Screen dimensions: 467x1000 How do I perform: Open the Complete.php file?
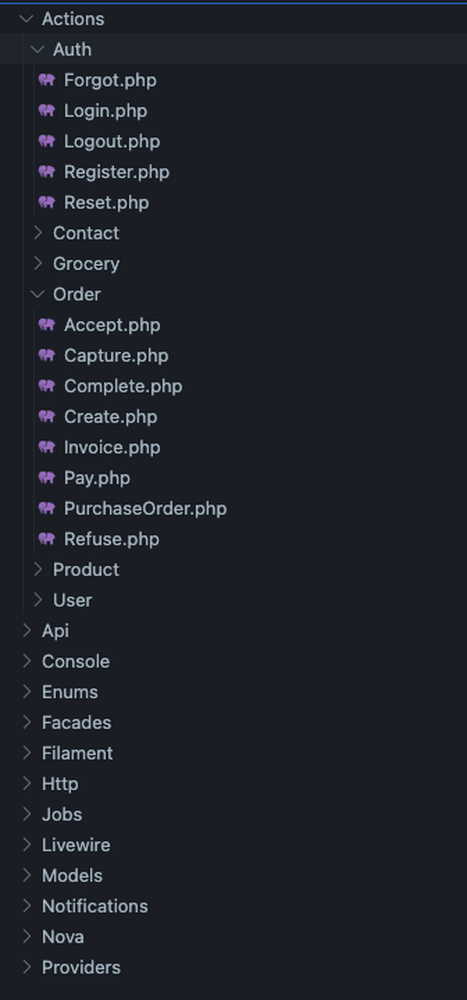pos(123,386)
